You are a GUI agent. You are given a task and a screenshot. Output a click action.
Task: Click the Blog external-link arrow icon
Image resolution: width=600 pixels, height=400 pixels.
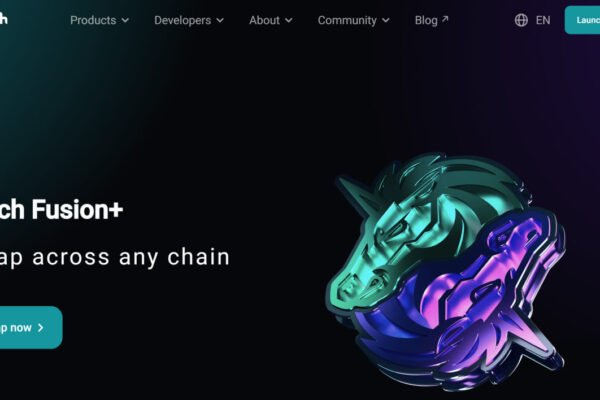click(x=445, y=18)
